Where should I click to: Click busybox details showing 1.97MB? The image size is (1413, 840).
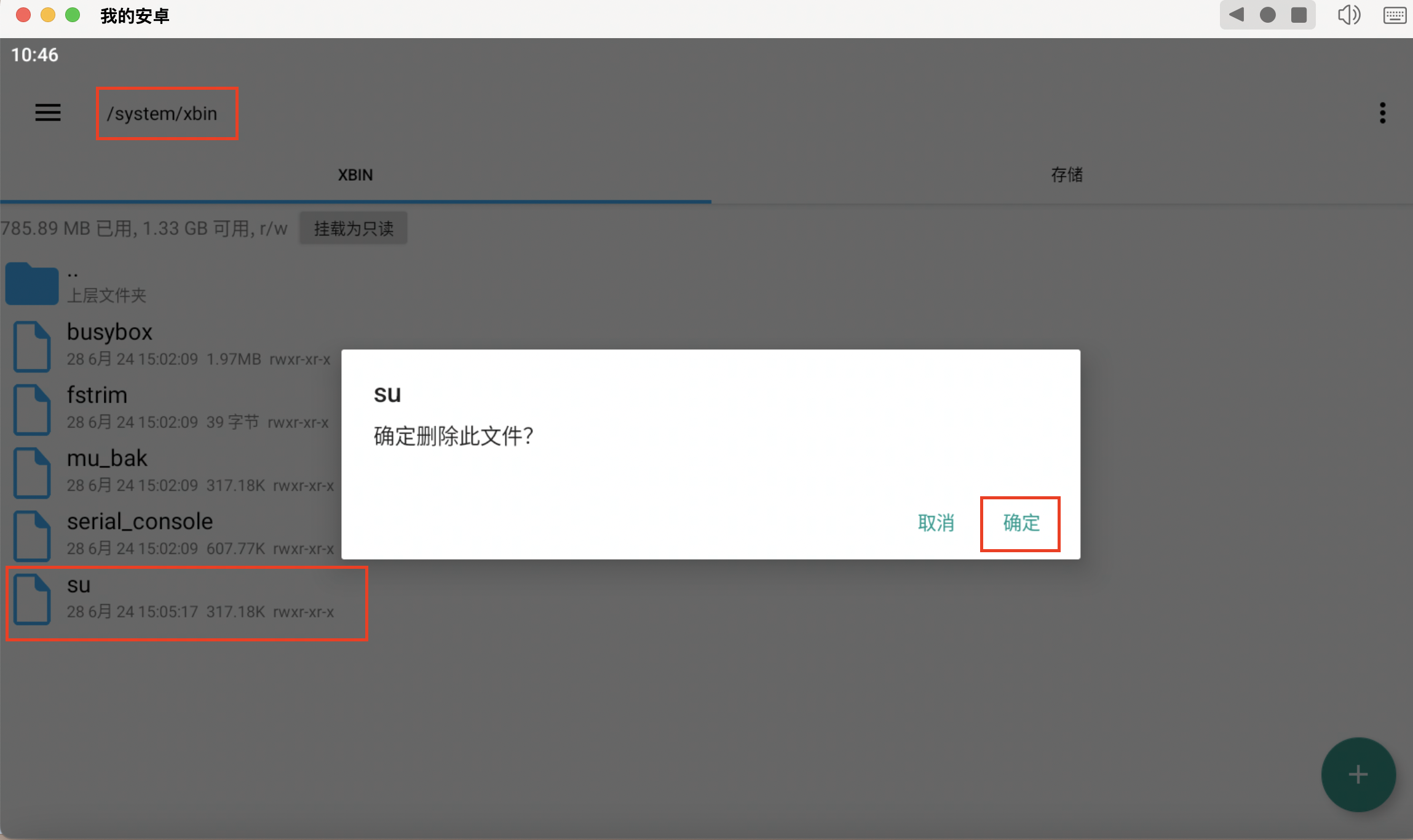[199, 360]
